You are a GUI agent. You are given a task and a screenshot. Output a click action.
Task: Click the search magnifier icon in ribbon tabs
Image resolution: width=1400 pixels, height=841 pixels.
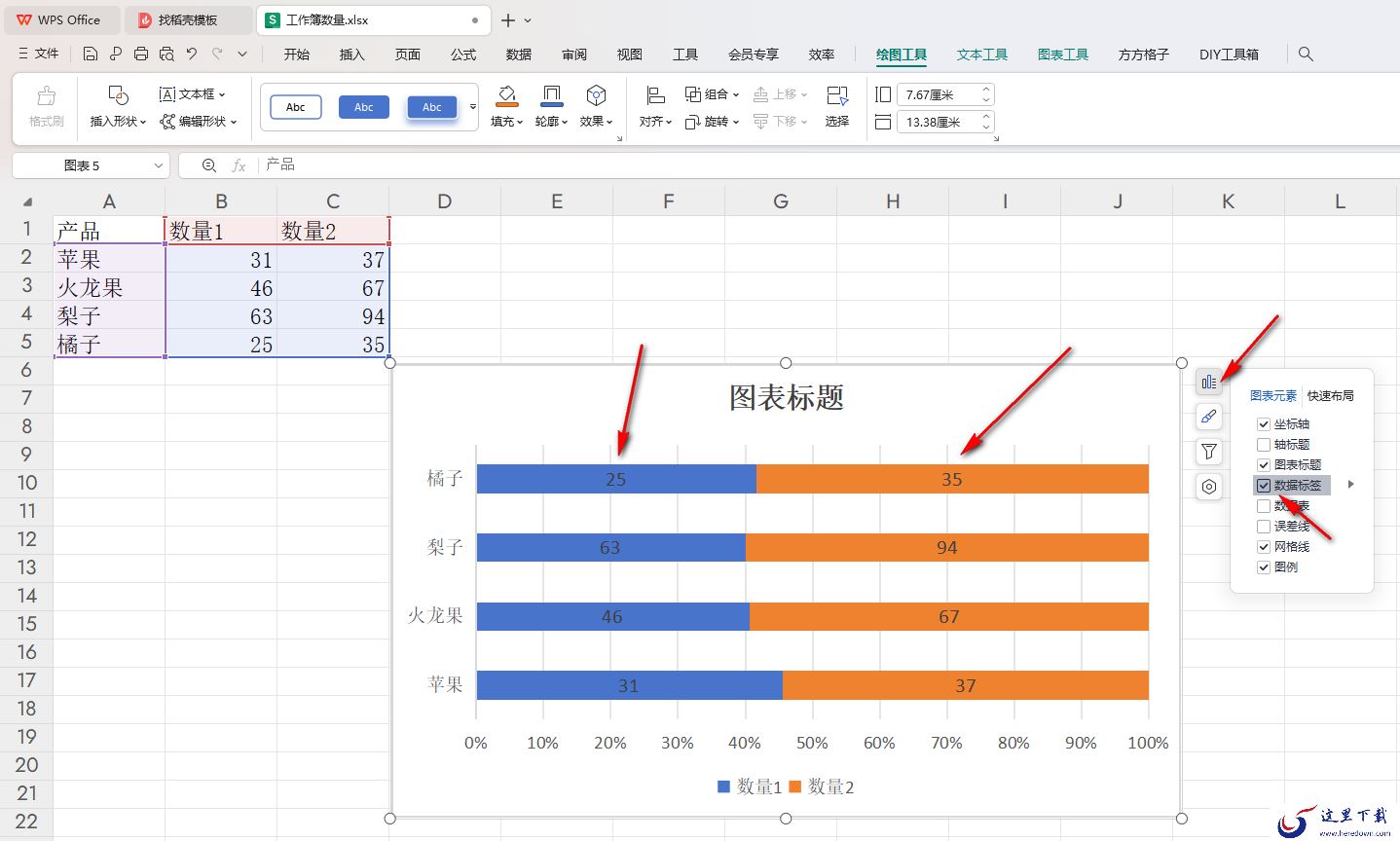click(1306, 55)
